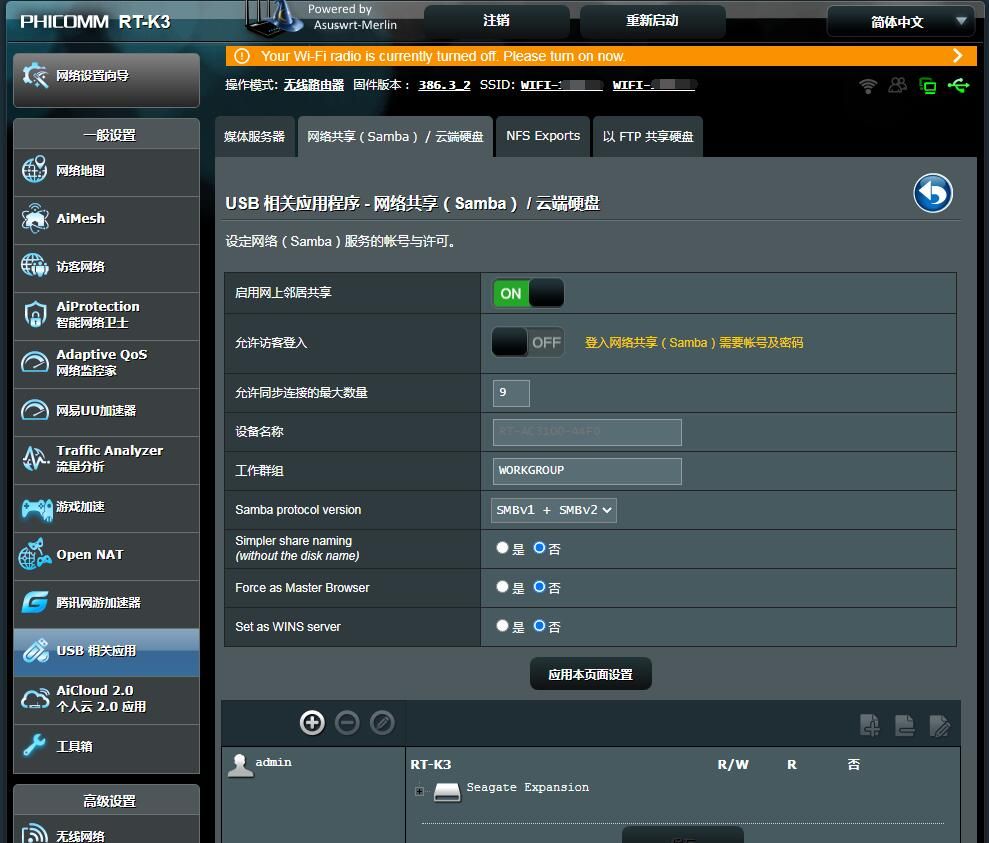Turn off the network neighborhood sharing switch
This screenshot has height=843, width=989.
[x=528, y=293]
